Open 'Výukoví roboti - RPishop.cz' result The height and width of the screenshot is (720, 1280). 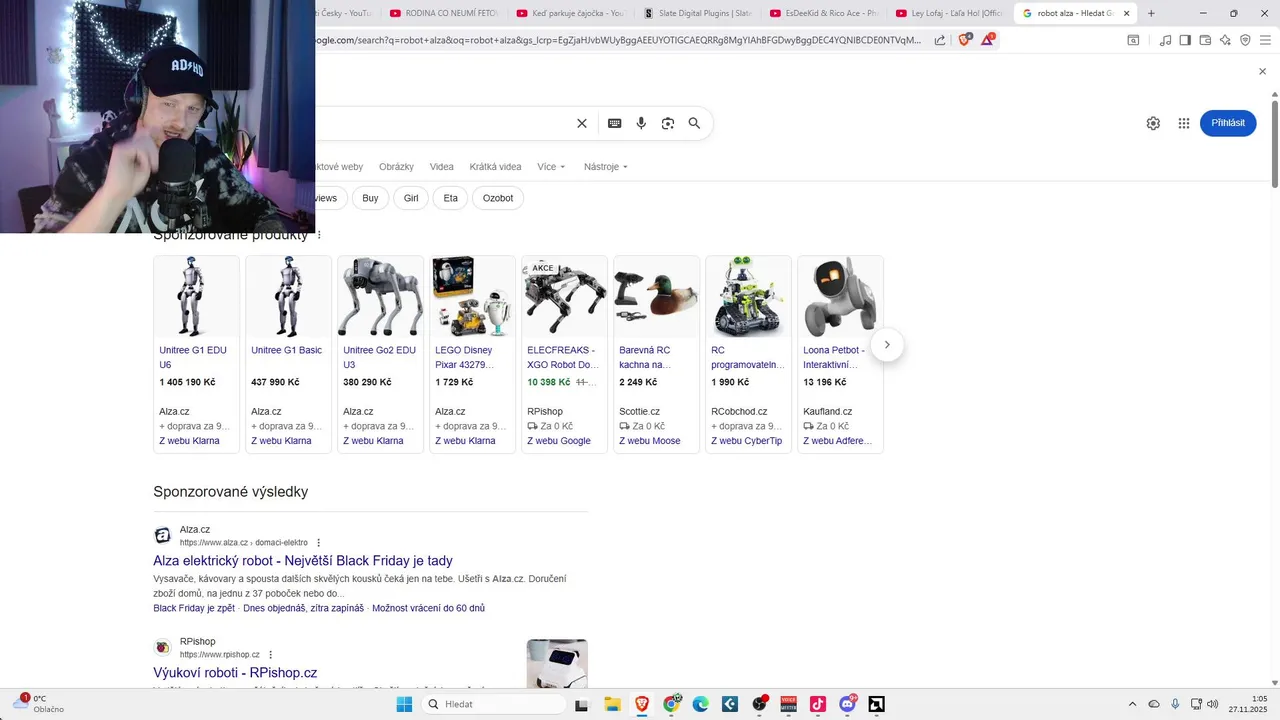tap(235, 673)
